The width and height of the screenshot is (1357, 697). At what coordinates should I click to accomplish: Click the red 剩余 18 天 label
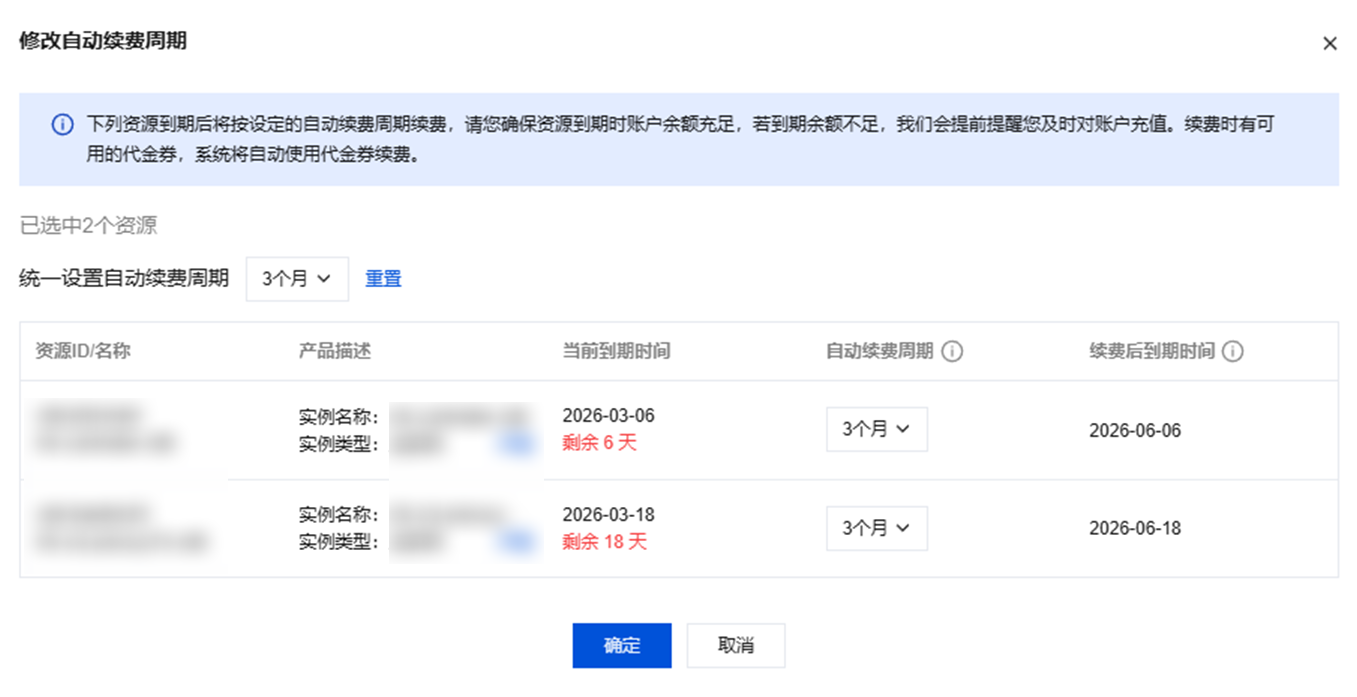(604, 542)
